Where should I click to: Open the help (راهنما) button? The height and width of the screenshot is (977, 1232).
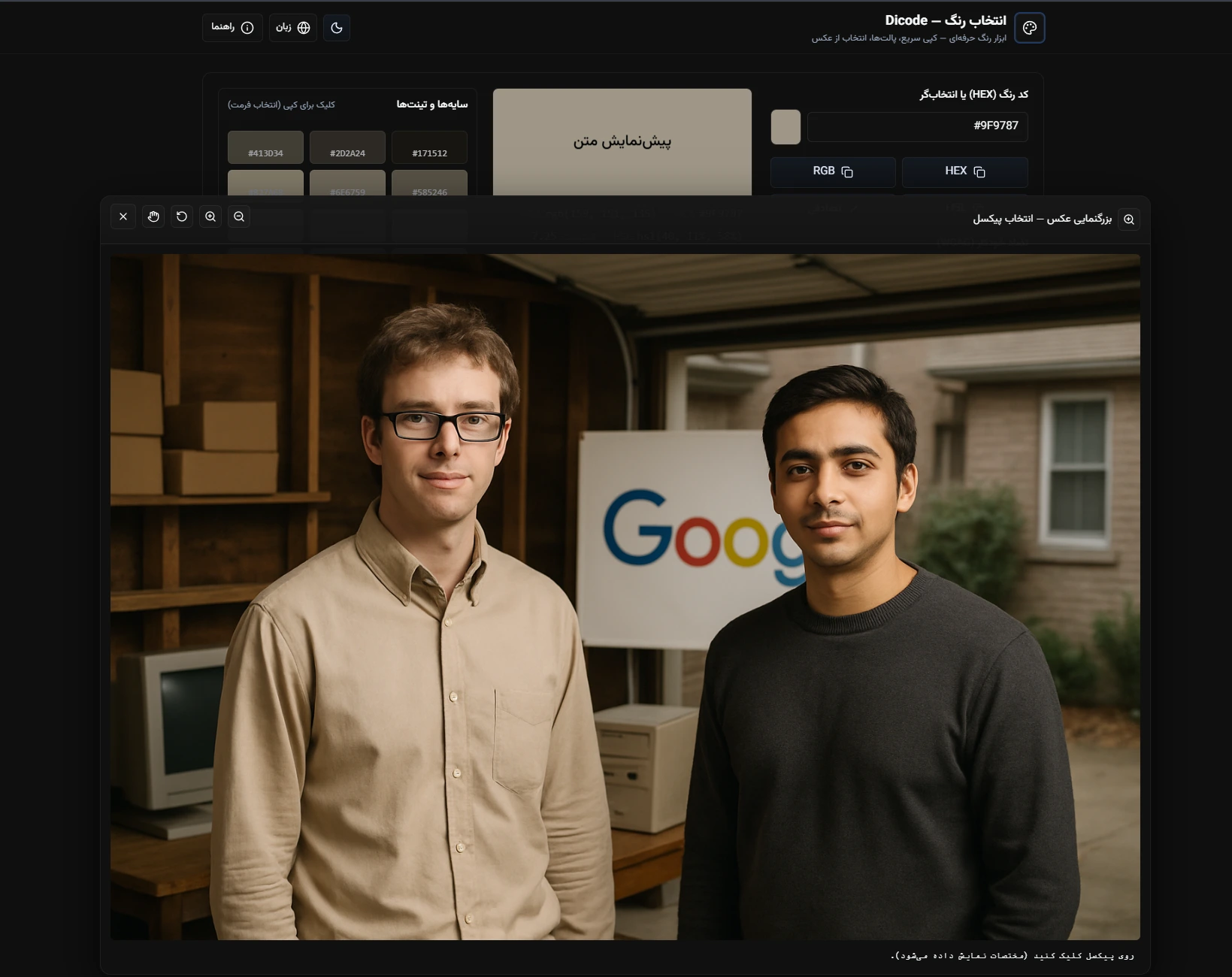point(232,28)
